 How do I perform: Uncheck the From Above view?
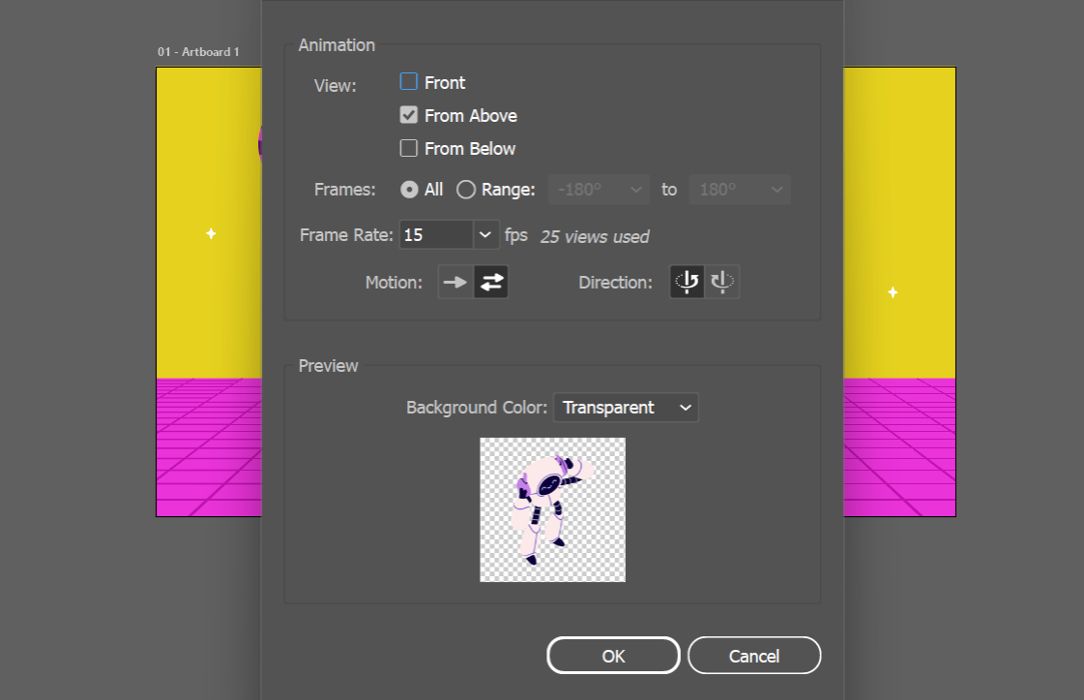408,114
